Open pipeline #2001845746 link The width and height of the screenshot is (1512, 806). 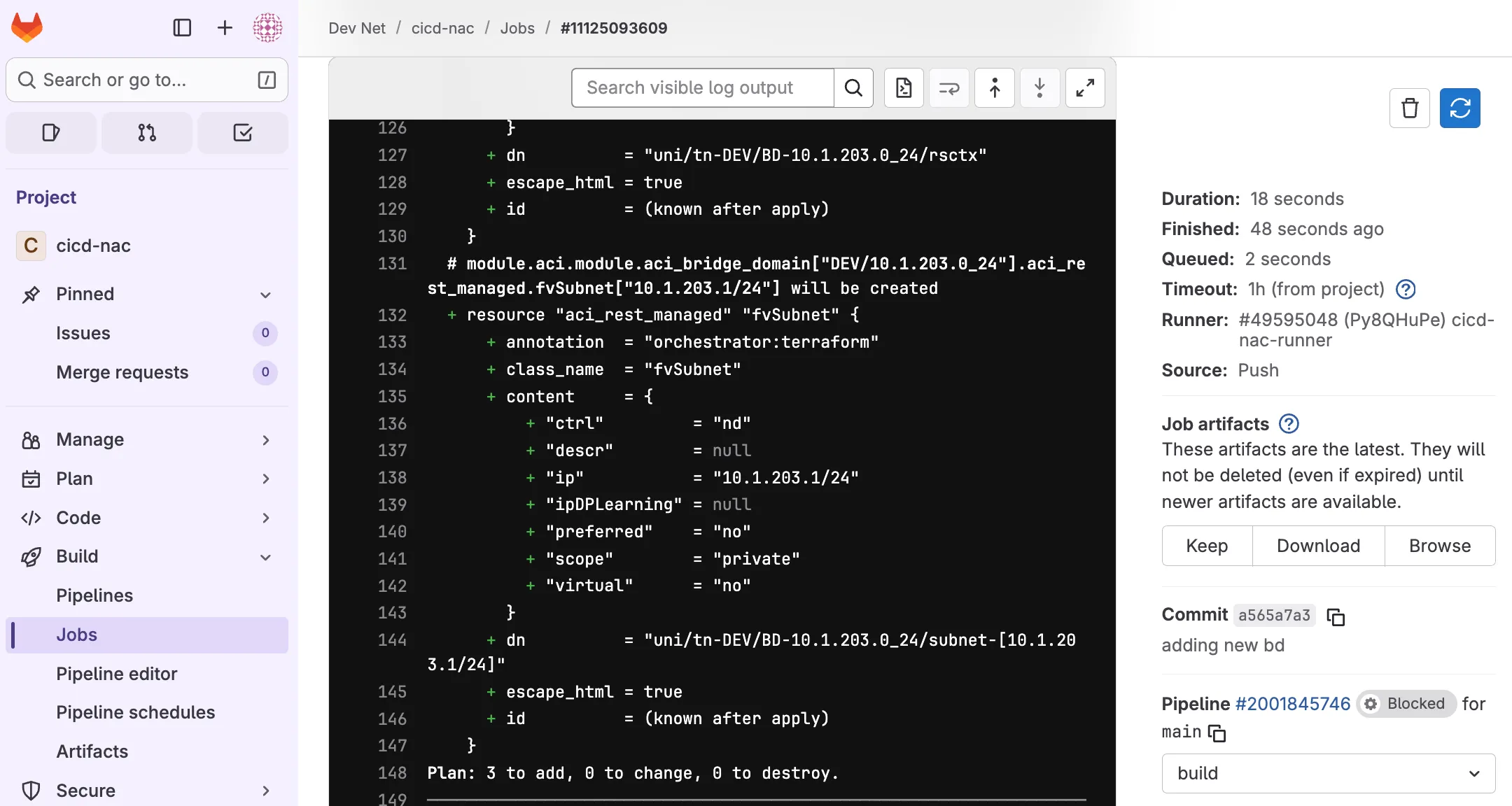[x=1292, y=704]
